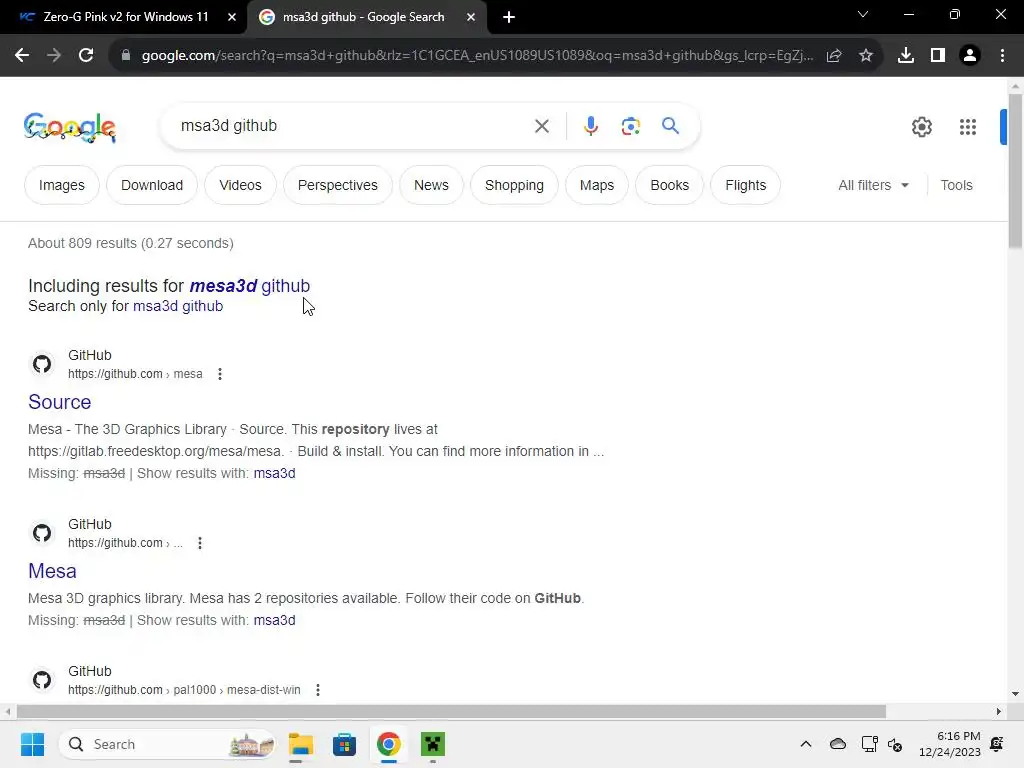Open the Chrome three-dot menu

click(1002, 56)
